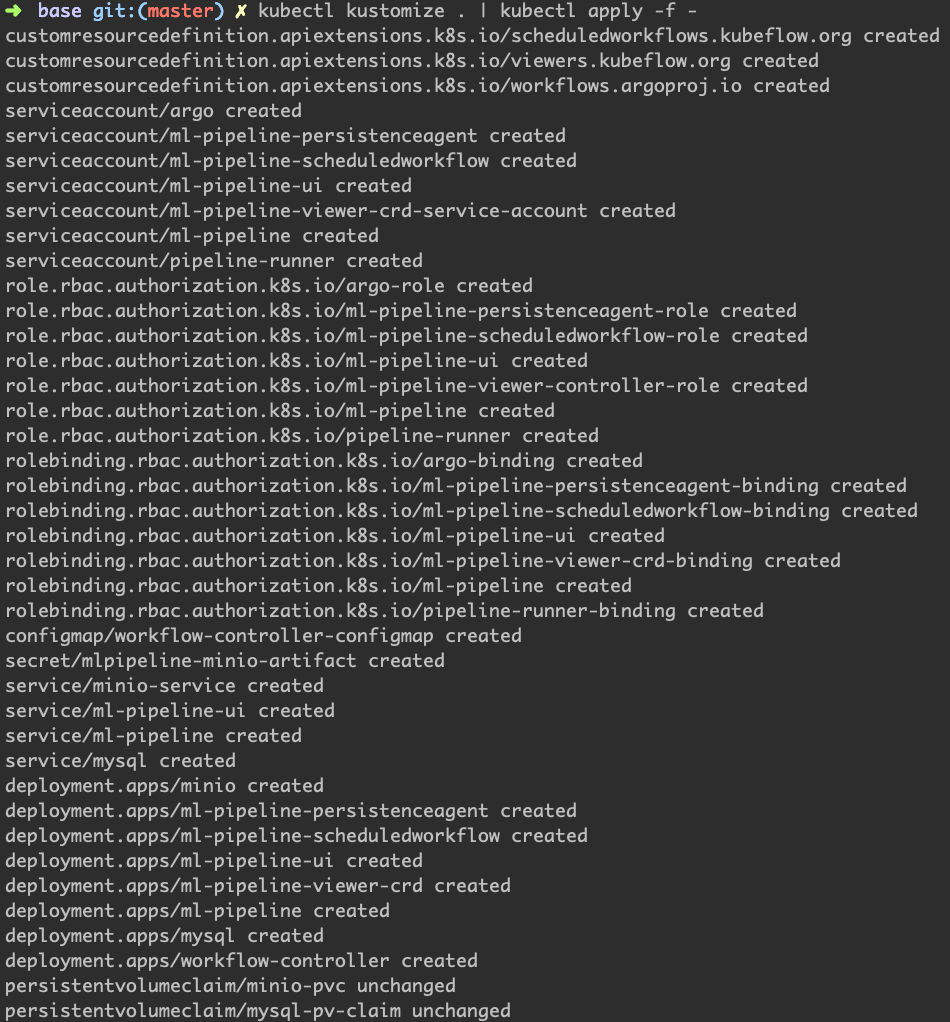Click the service/minio-service created line
Image resolution: width=950 pixels, height=1022 pixels.
(164, 686)
